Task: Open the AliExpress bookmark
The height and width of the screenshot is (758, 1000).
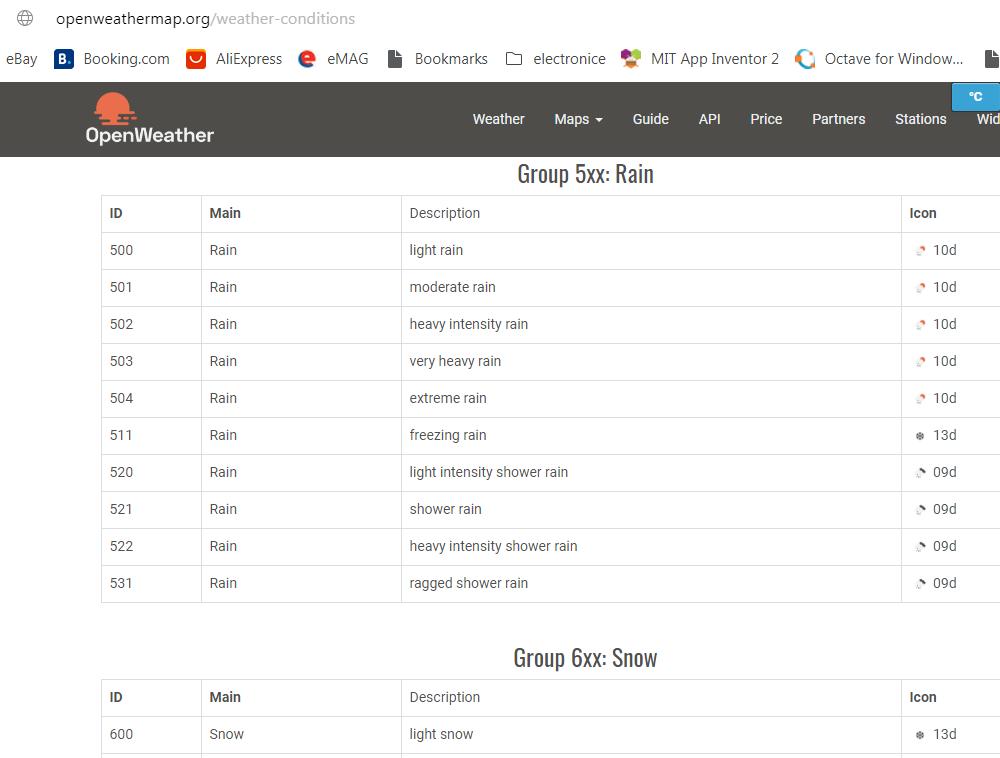Action: click(234, 59)
